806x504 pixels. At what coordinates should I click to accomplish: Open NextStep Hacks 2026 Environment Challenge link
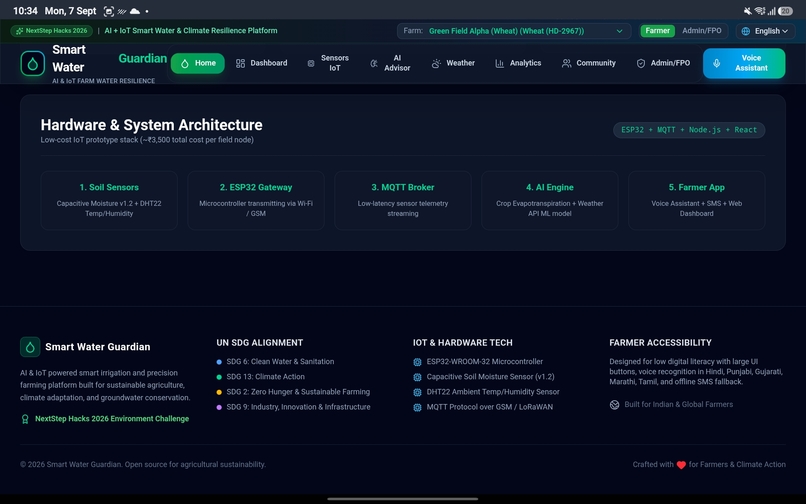coord(112,419)
